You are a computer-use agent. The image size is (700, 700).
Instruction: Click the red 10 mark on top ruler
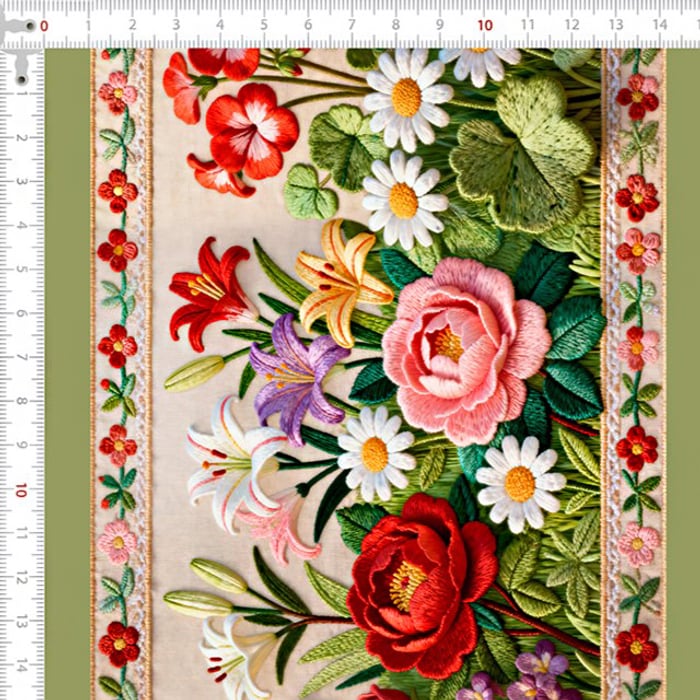[484, 26]
